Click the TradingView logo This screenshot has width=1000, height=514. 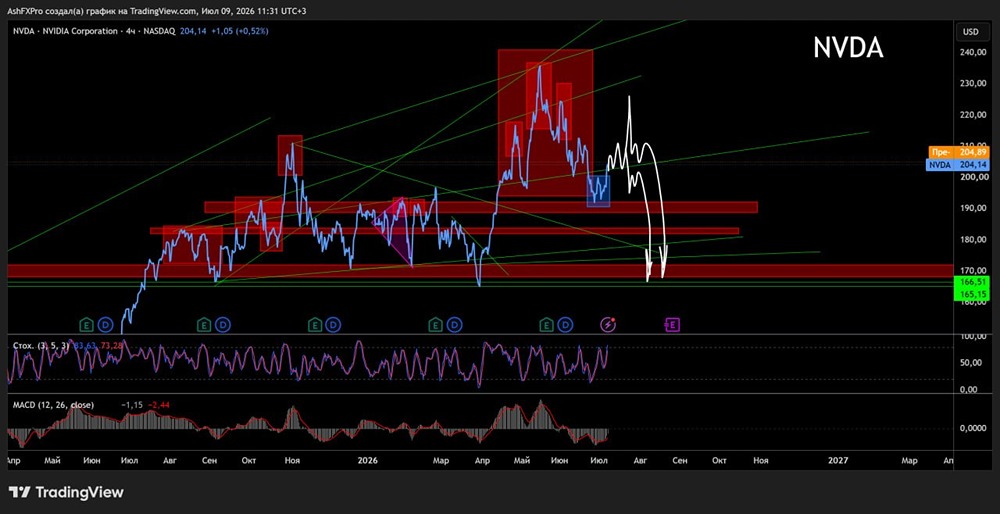click(x=66, y=492)
